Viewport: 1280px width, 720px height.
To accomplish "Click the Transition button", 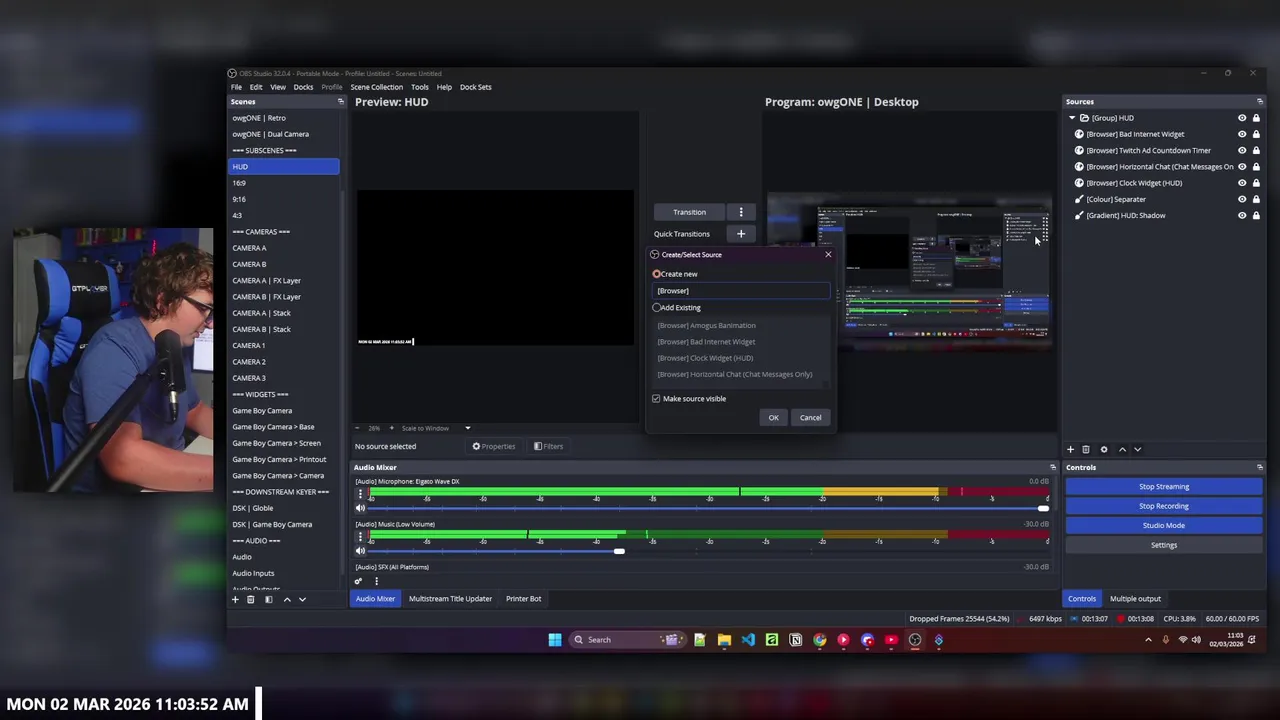I will [x=689, y=212].
